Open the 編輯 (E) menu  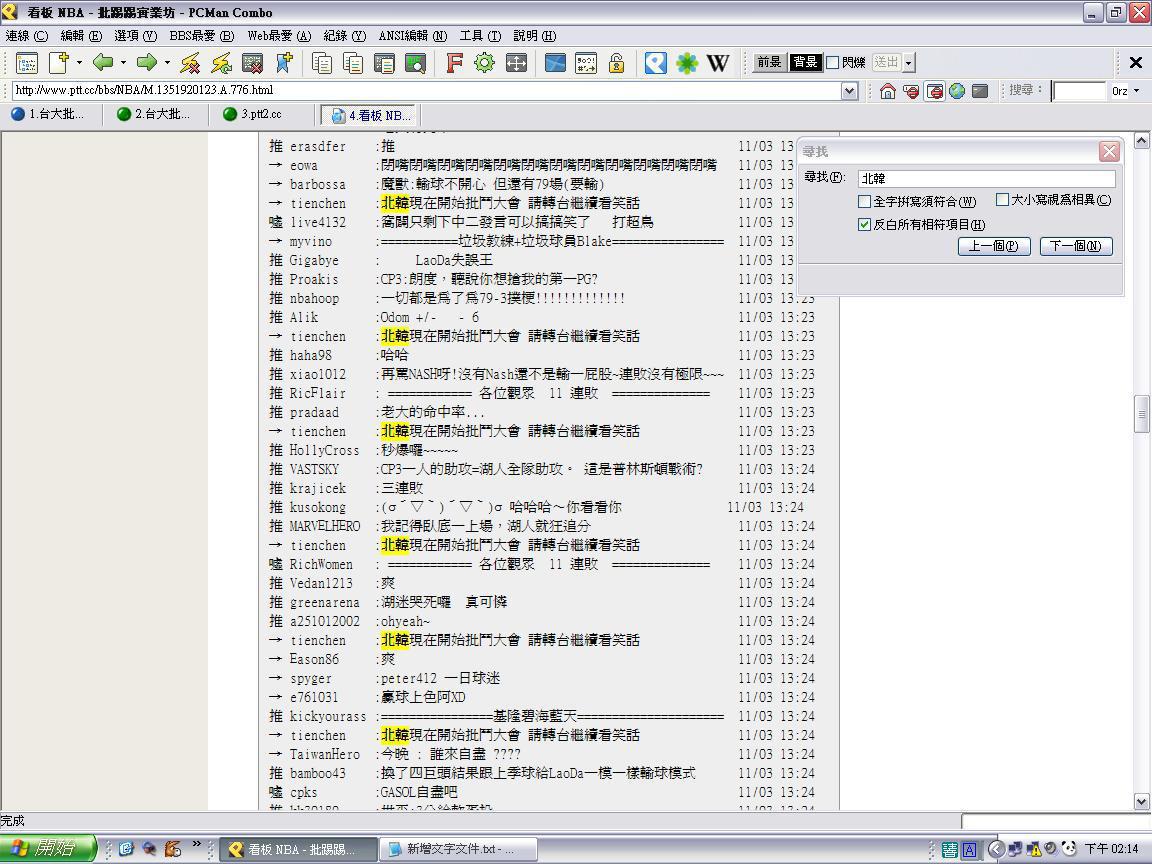[x=81, y=36]
